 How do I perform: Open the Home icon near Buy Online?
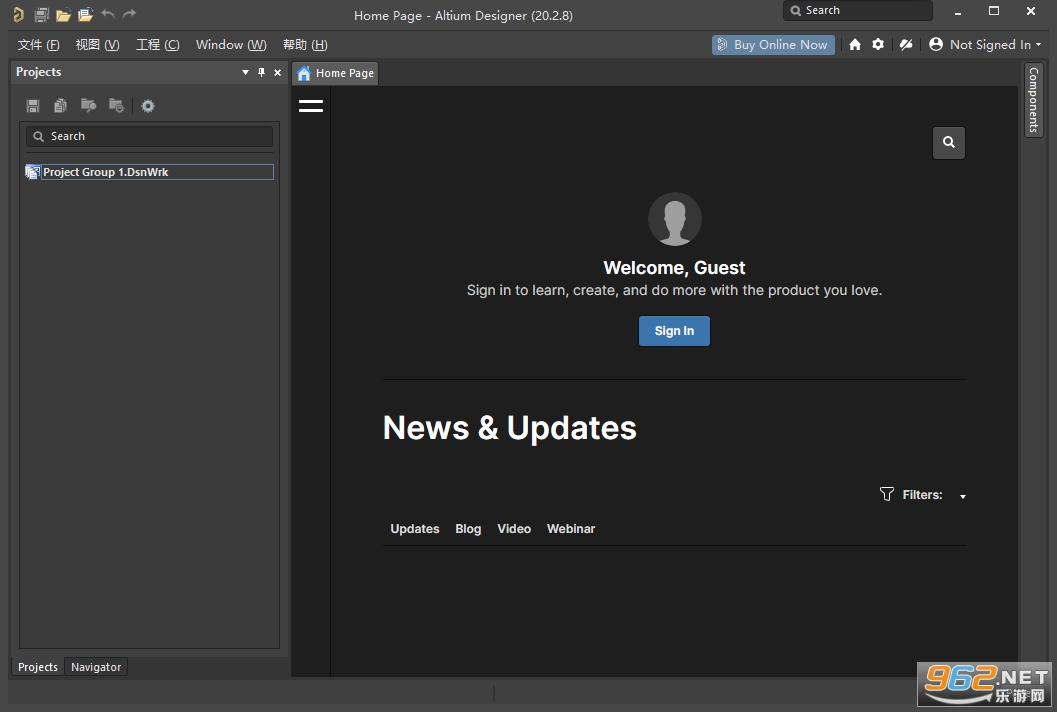click(855, 44)
